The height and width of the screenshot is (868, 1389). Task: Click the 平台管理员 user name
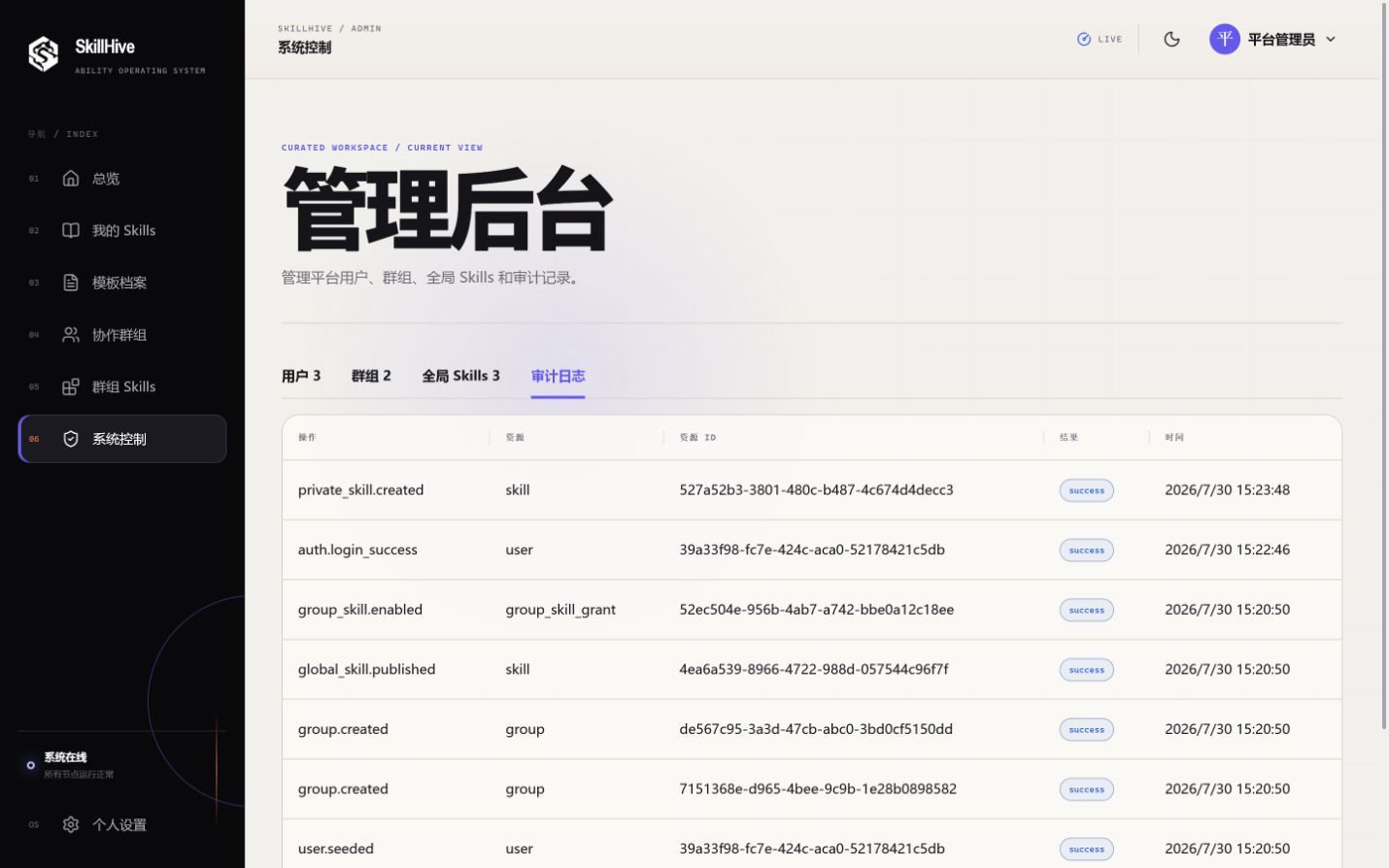click(1281, 39)
